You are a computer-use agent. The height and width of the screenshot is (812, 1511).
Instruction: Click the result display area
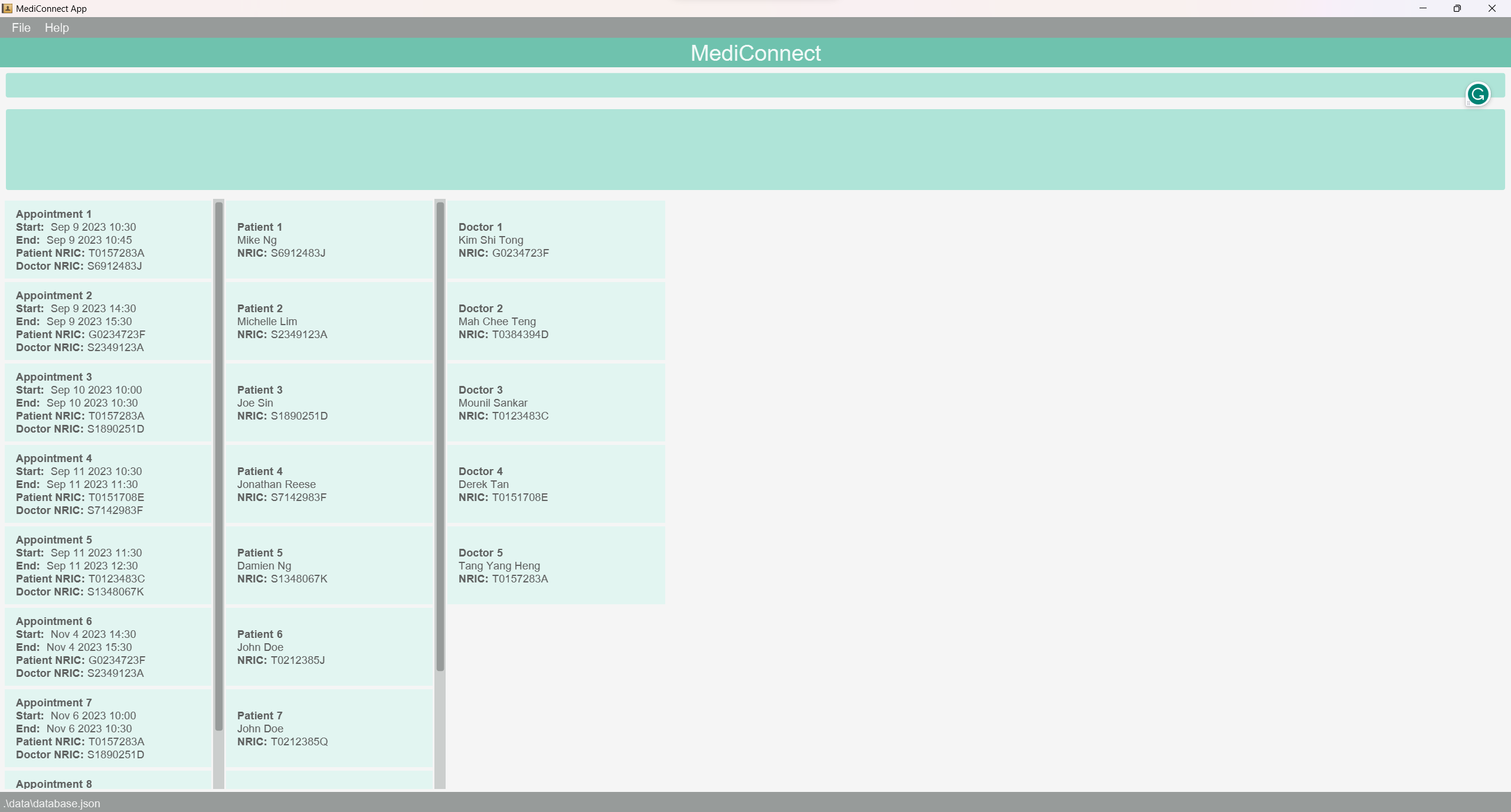(755, 149)
